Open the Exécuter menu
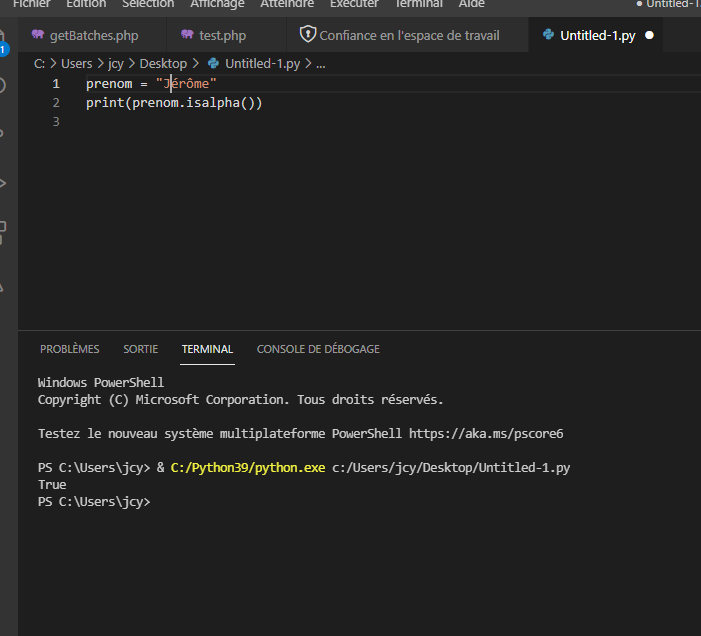701x636 pixels. tap(354, 4)
